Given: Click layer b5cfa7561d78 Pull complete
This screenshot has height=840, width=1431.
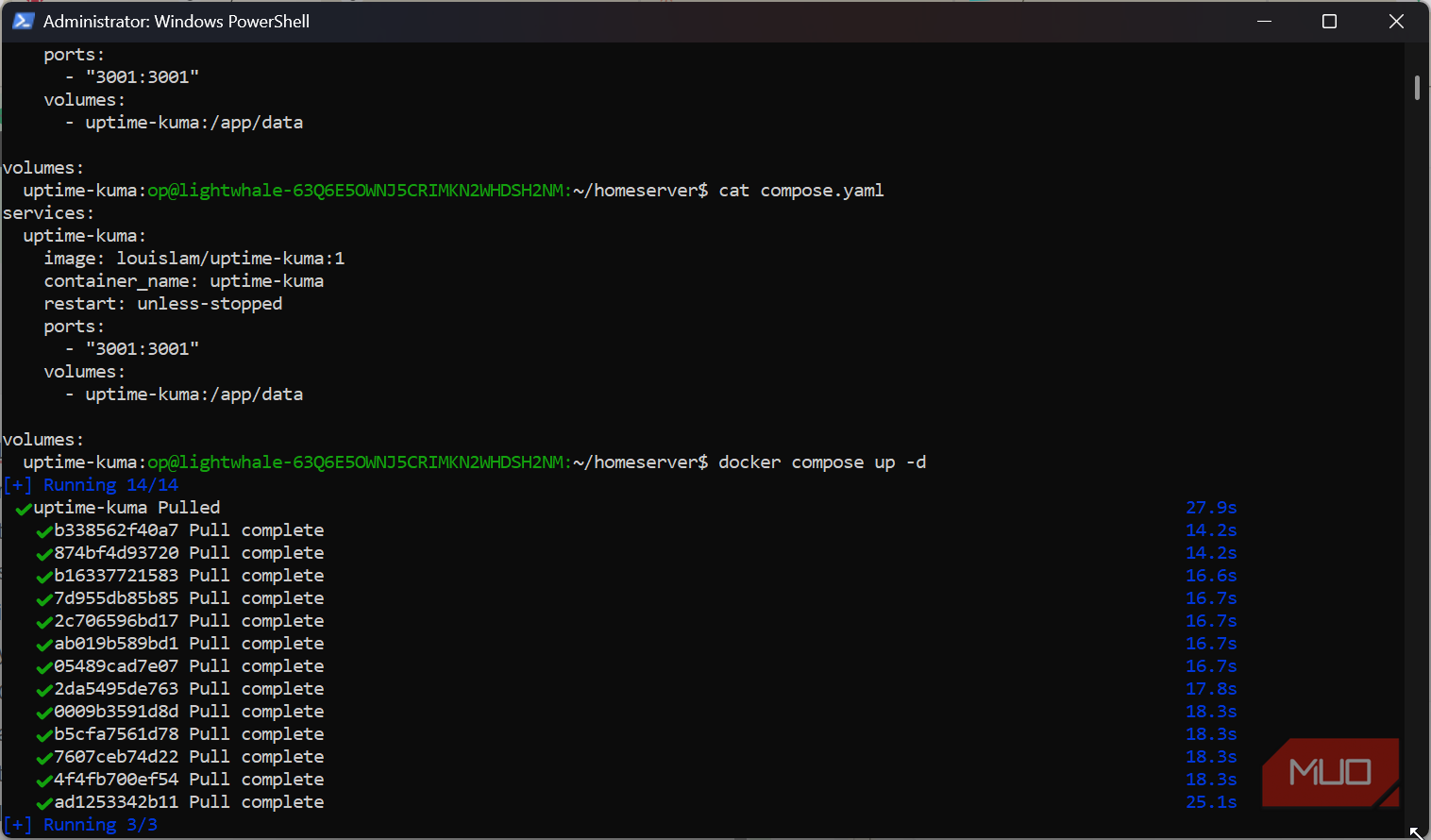Looking at the screenshot, I should (x=189, y=734).
